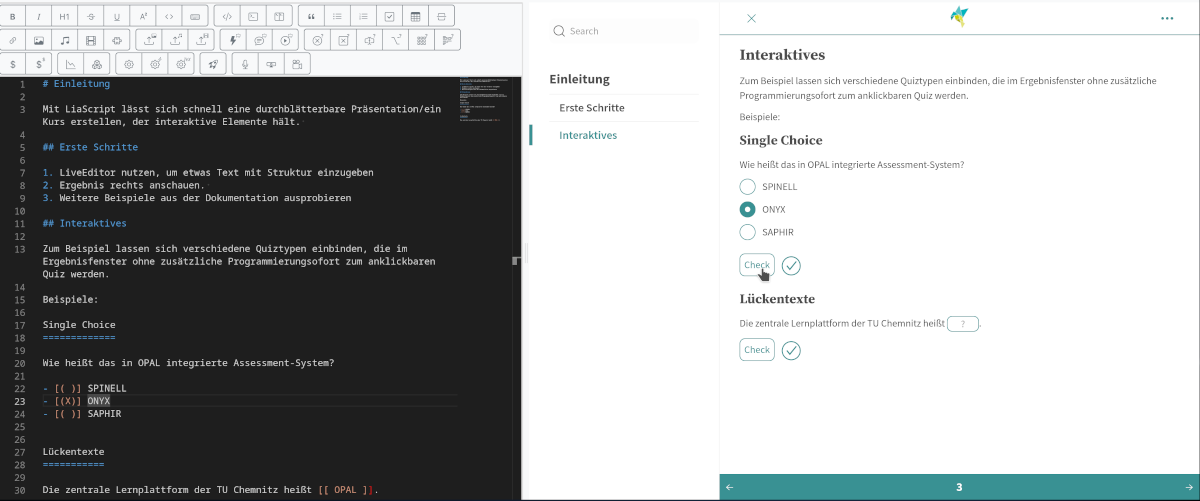The image size is (1200, 501).
Task: Insert dollar formula icon
Action: pyautogui.click(x=13, y=64)
